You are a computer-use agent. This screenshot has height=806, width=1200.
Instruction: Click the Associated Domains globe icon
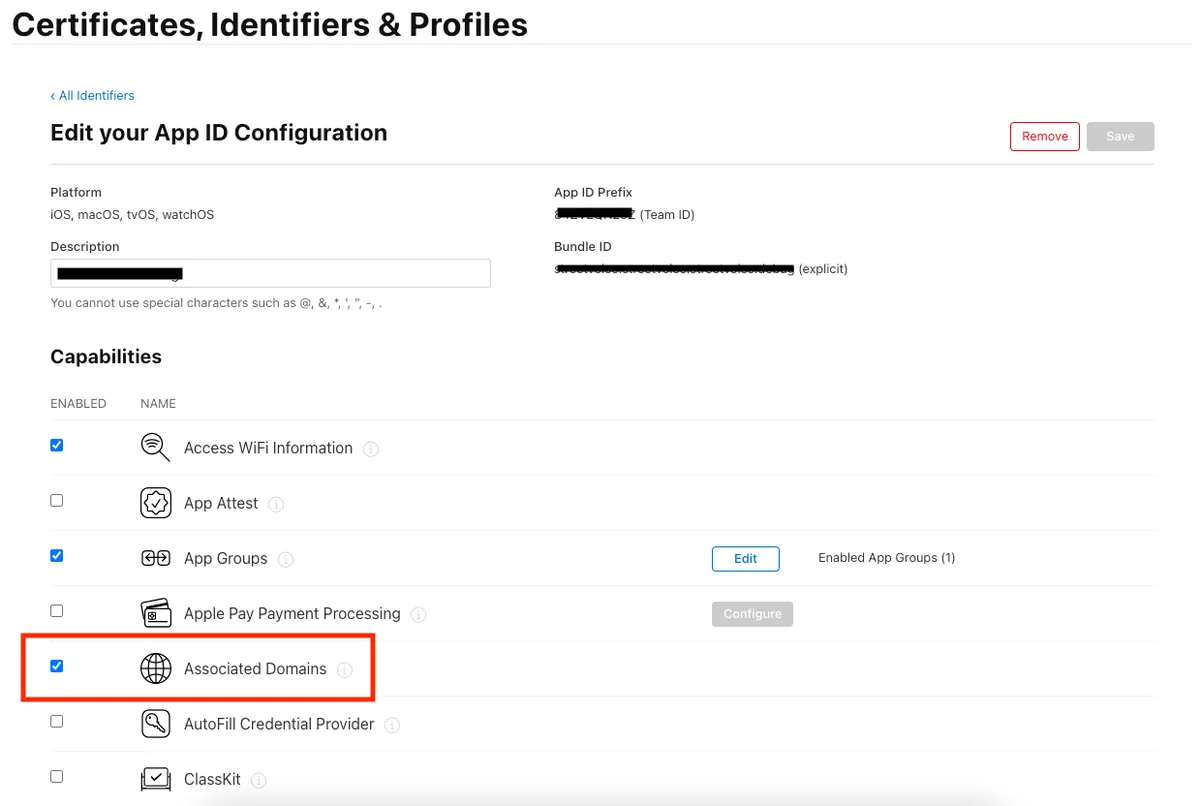click(155, 669)
